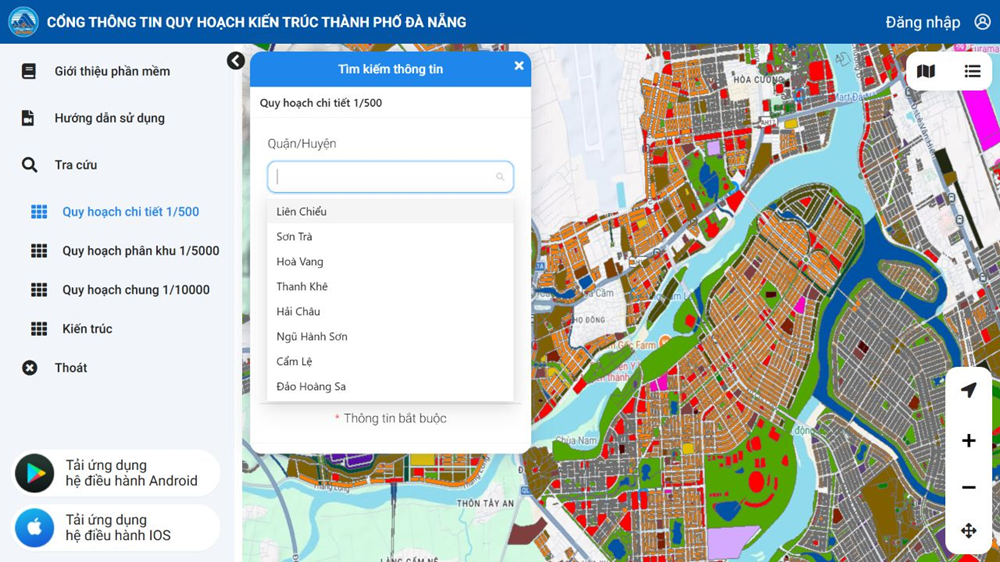
Task: Click the Google Play store icon
Action: pos(34,473)
